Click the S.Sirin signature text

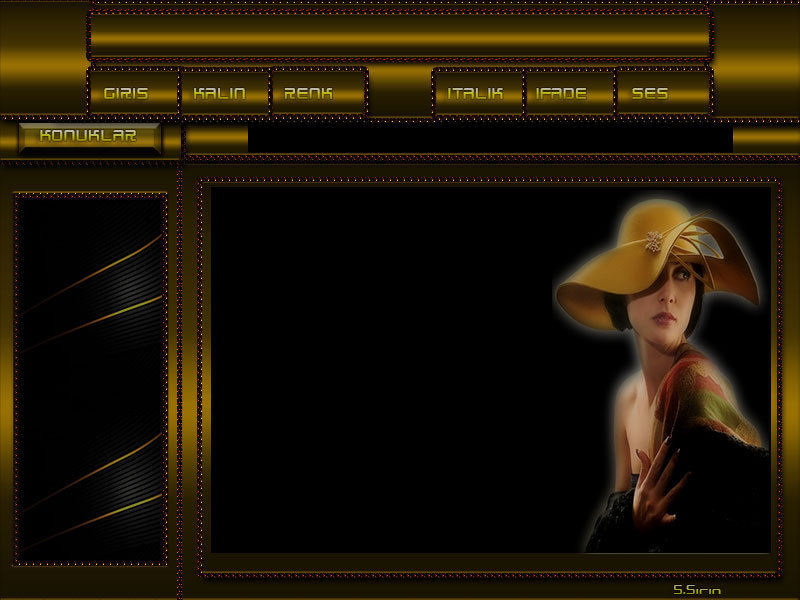point(697,590)
